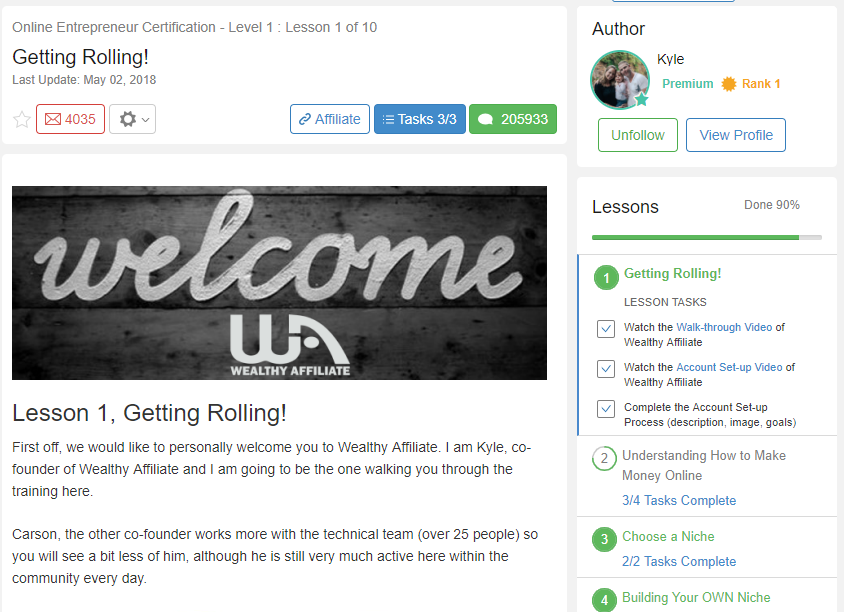
Task: Click the favorite star icon
Action: tap(22, 119)
